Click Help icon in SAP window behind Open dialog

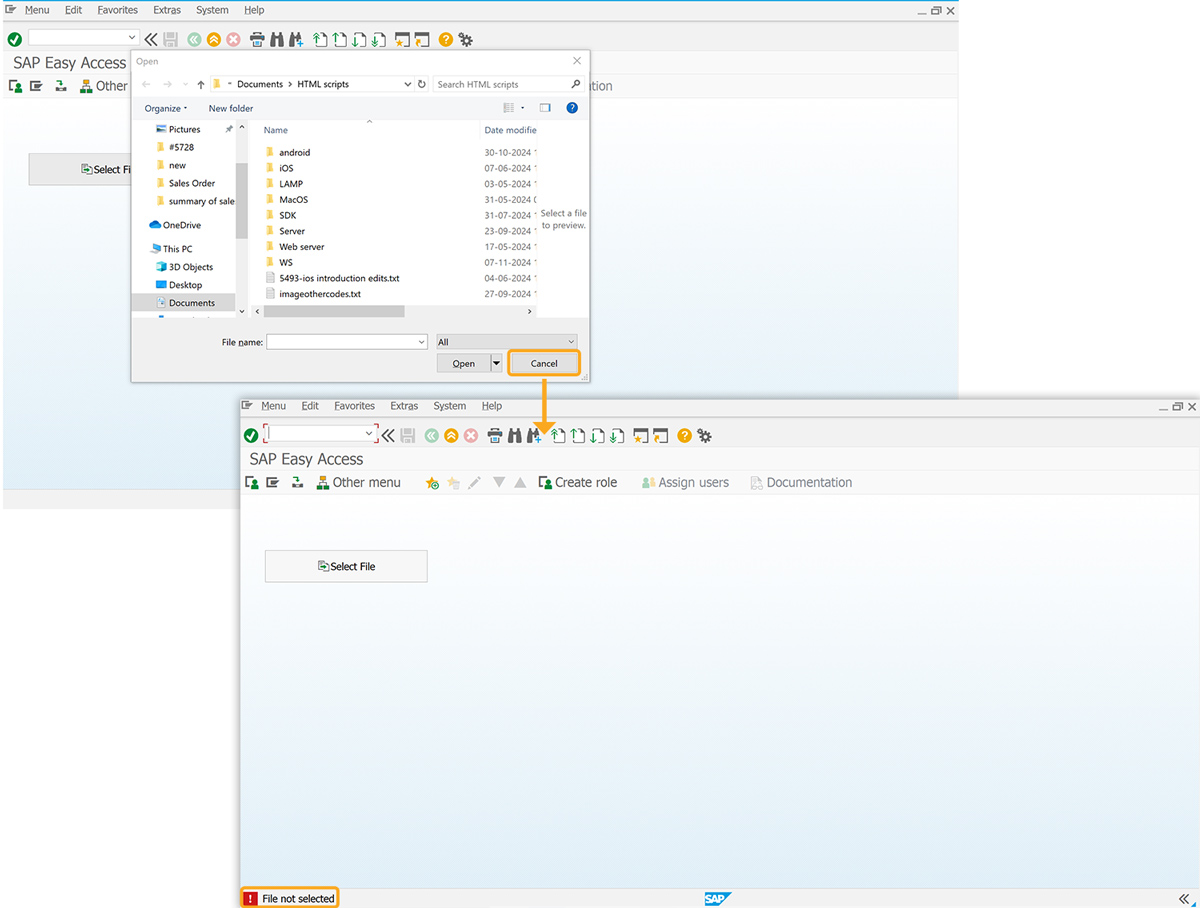click(446, 40)
